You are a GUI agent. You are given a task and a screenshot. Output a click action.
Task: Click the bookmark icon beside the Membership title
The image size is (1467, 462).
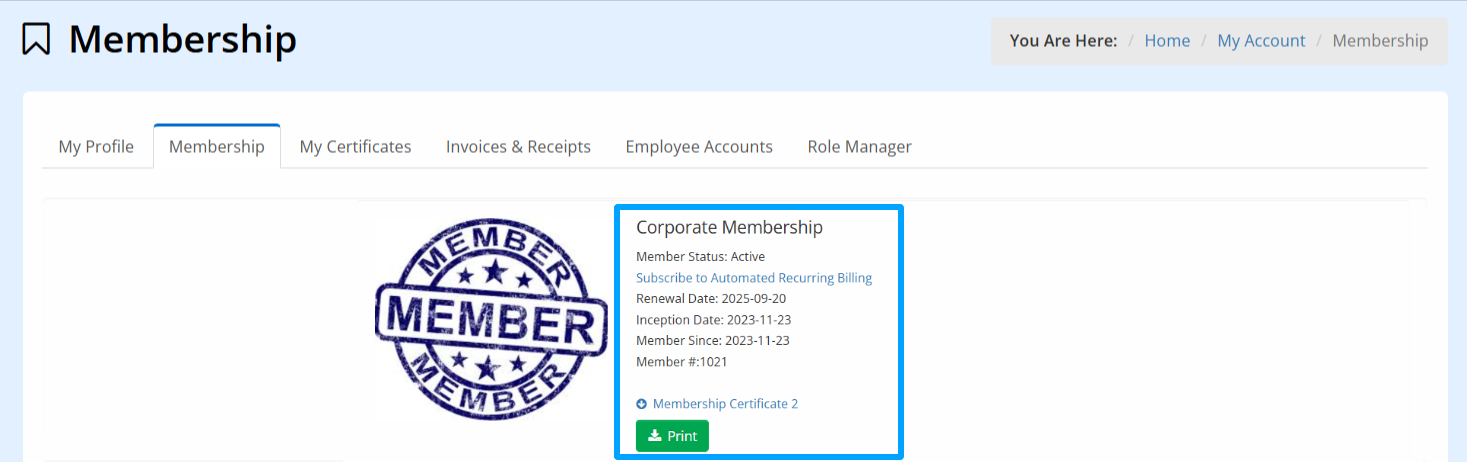(36, 40)
